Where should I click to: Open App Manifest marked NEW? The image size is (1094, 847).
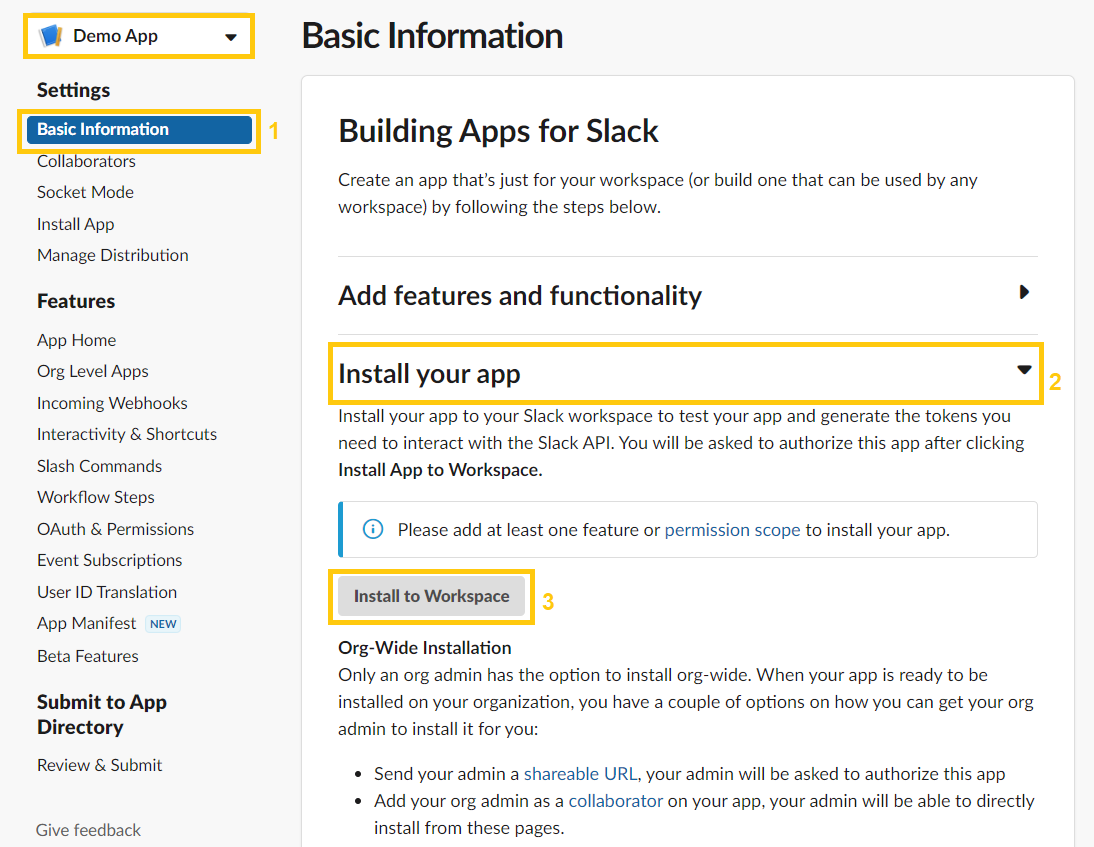point(87,623)
